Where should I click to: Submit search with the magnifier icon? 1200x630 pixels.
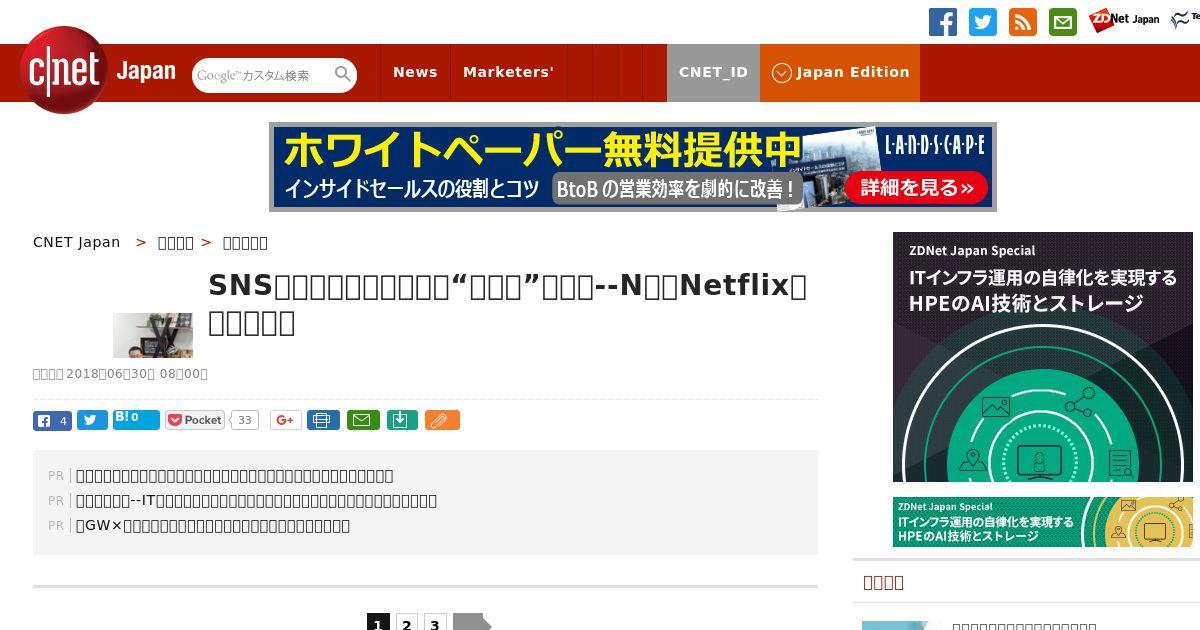coord(343,74)
